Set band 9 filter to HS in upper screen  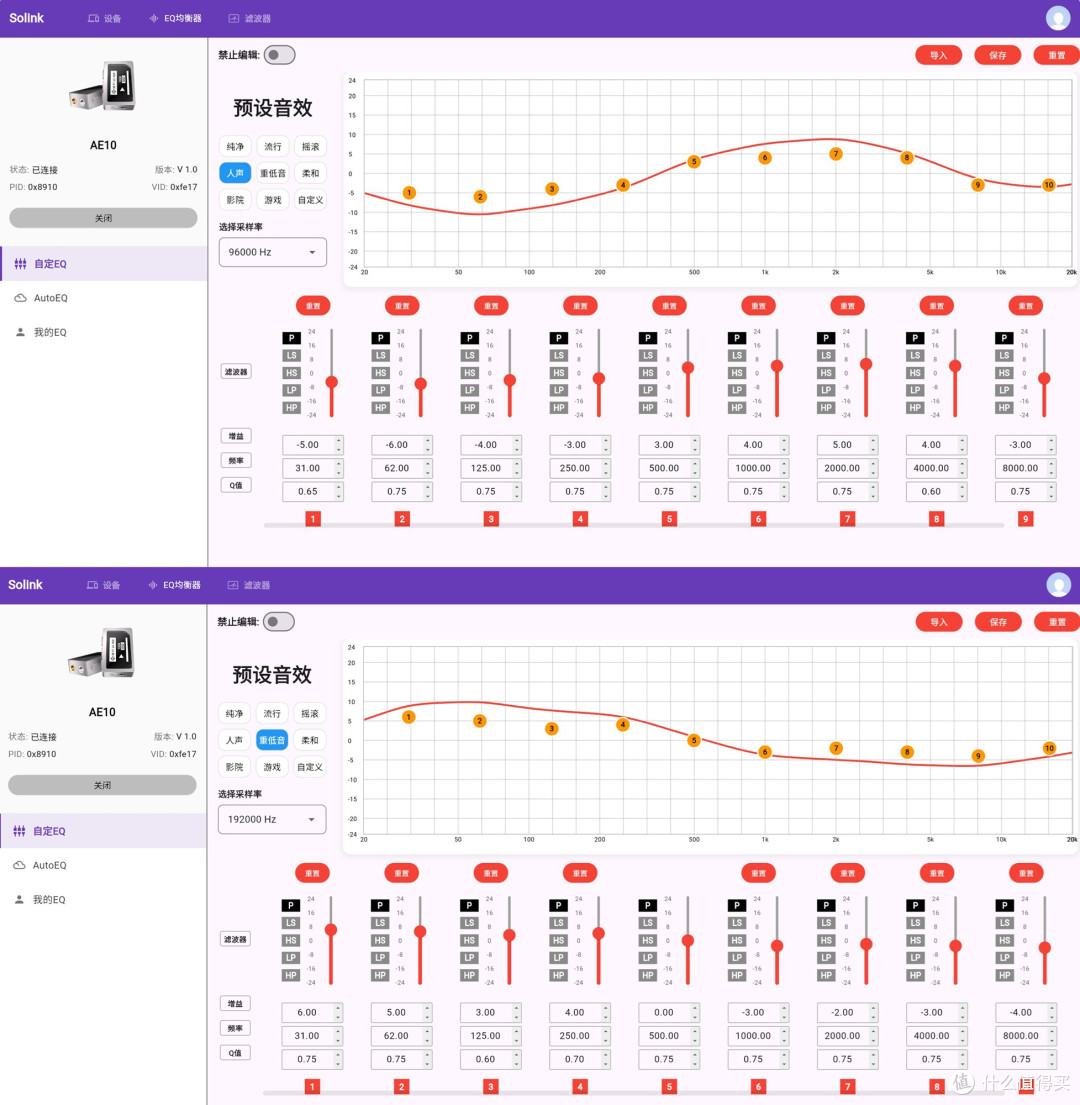tap(1004, 373)
